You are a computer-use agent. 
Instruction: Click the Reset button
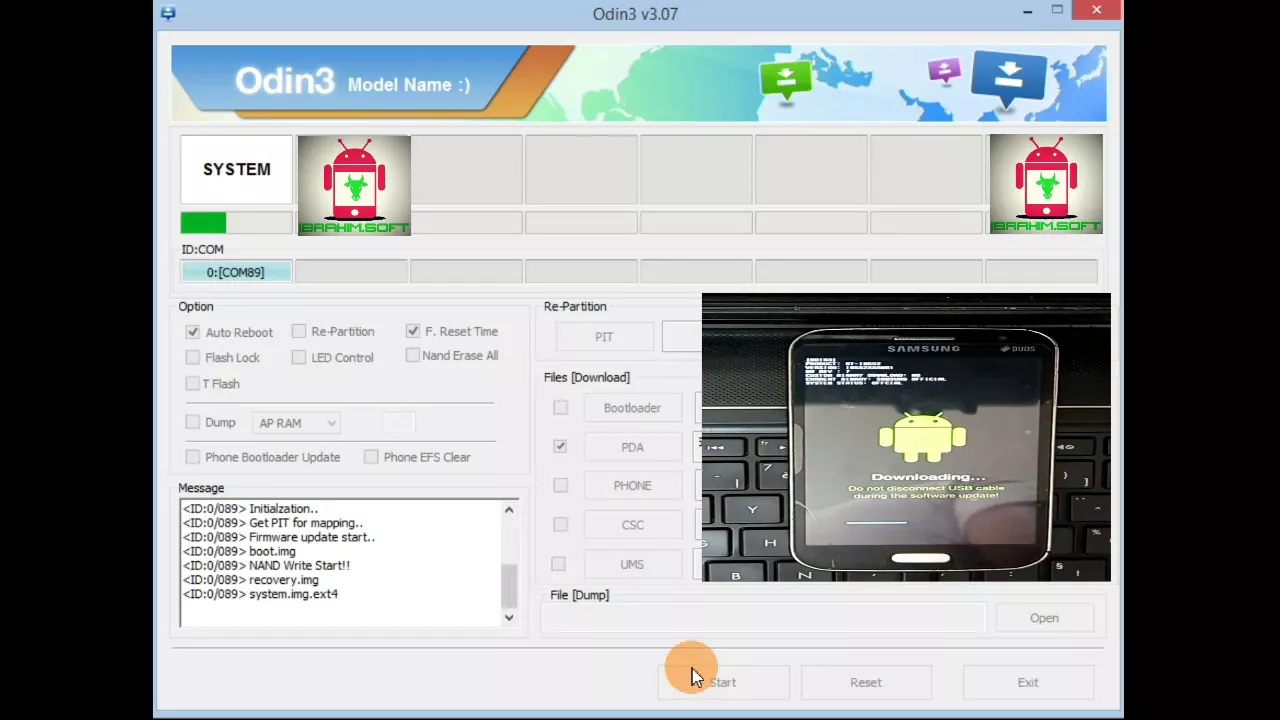pyautogui.click(x=866, y=682)
